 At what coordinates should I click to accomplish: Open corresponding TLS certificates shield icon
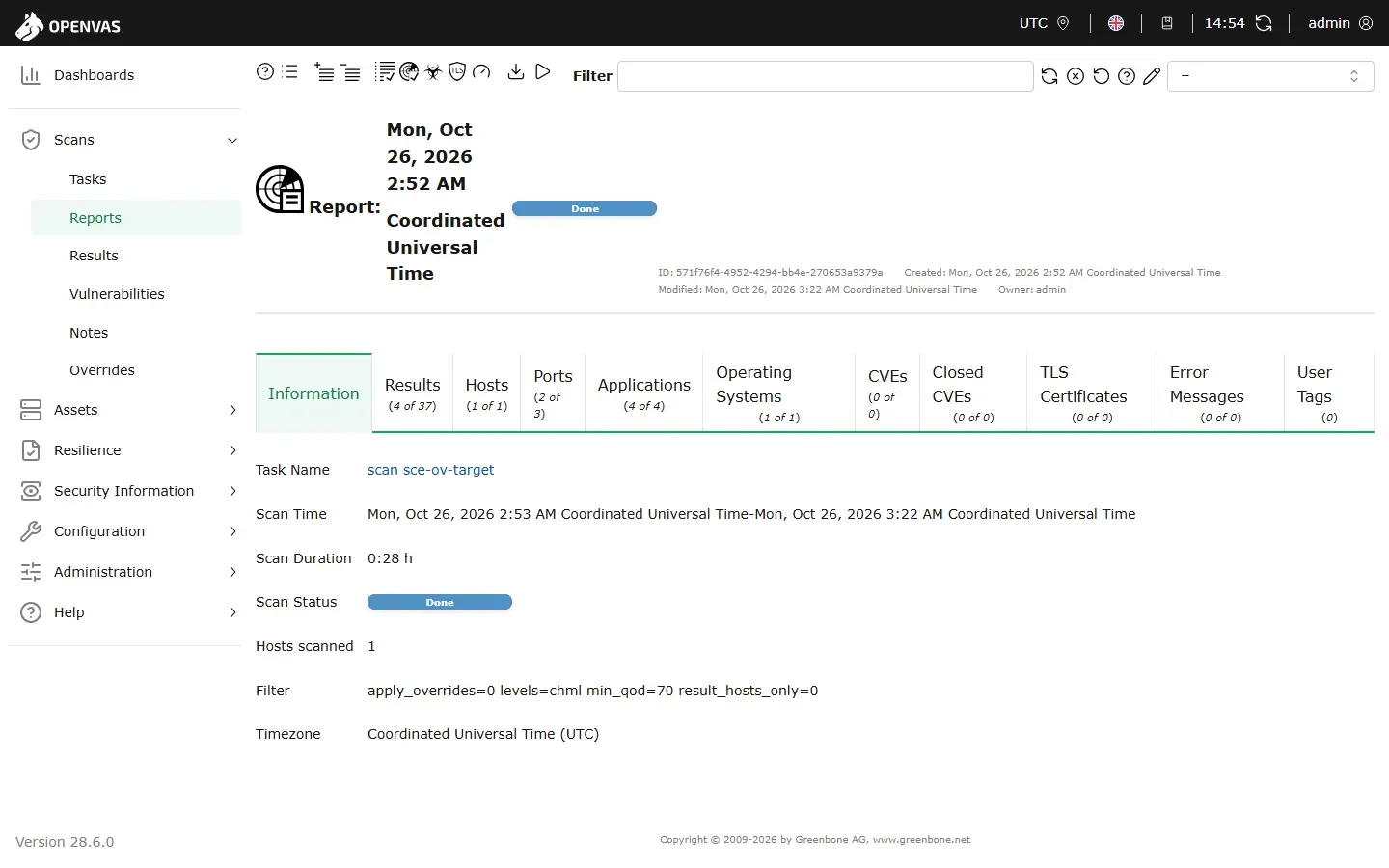pos(457,71)
